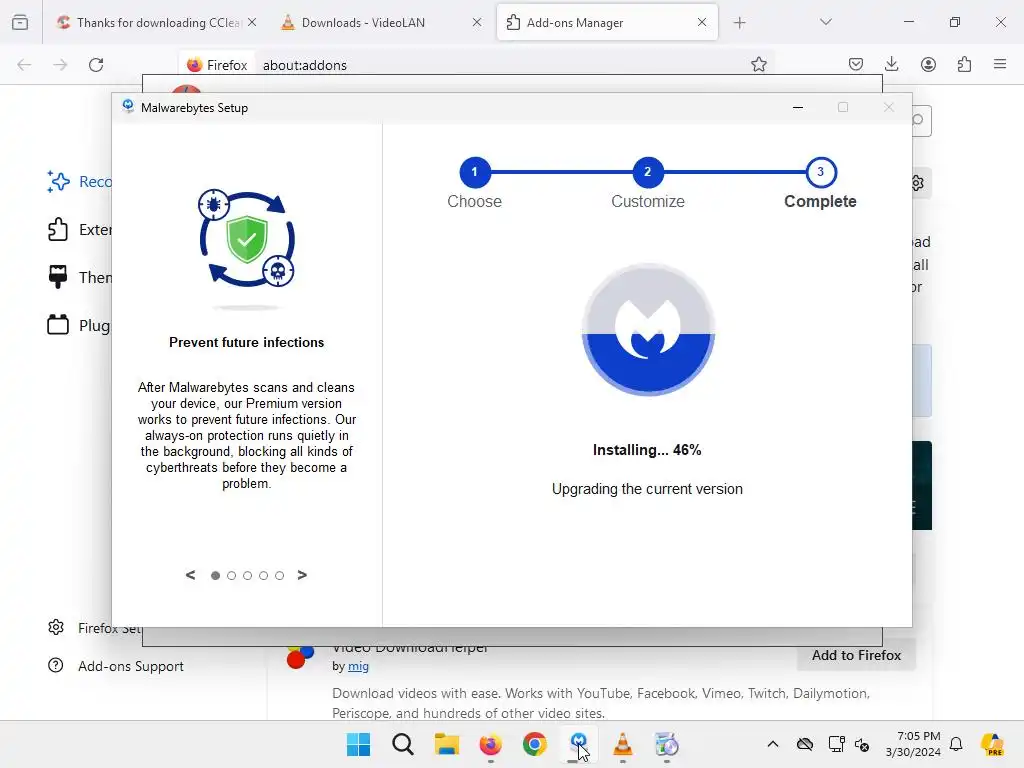Click step 1 Choose circle

click(475, 172)
